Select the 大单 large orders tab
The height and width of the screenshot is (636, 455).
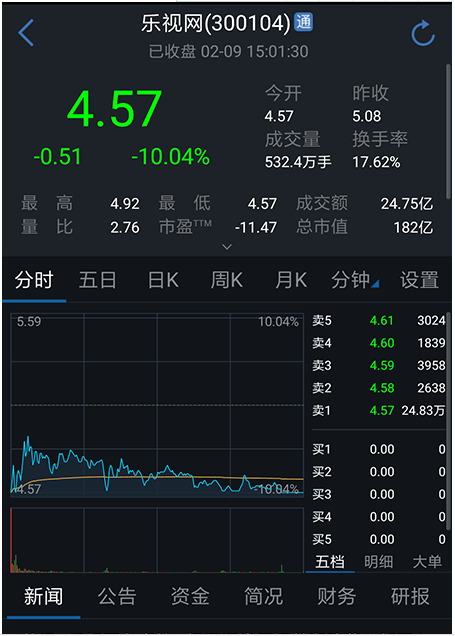point(427,562)
